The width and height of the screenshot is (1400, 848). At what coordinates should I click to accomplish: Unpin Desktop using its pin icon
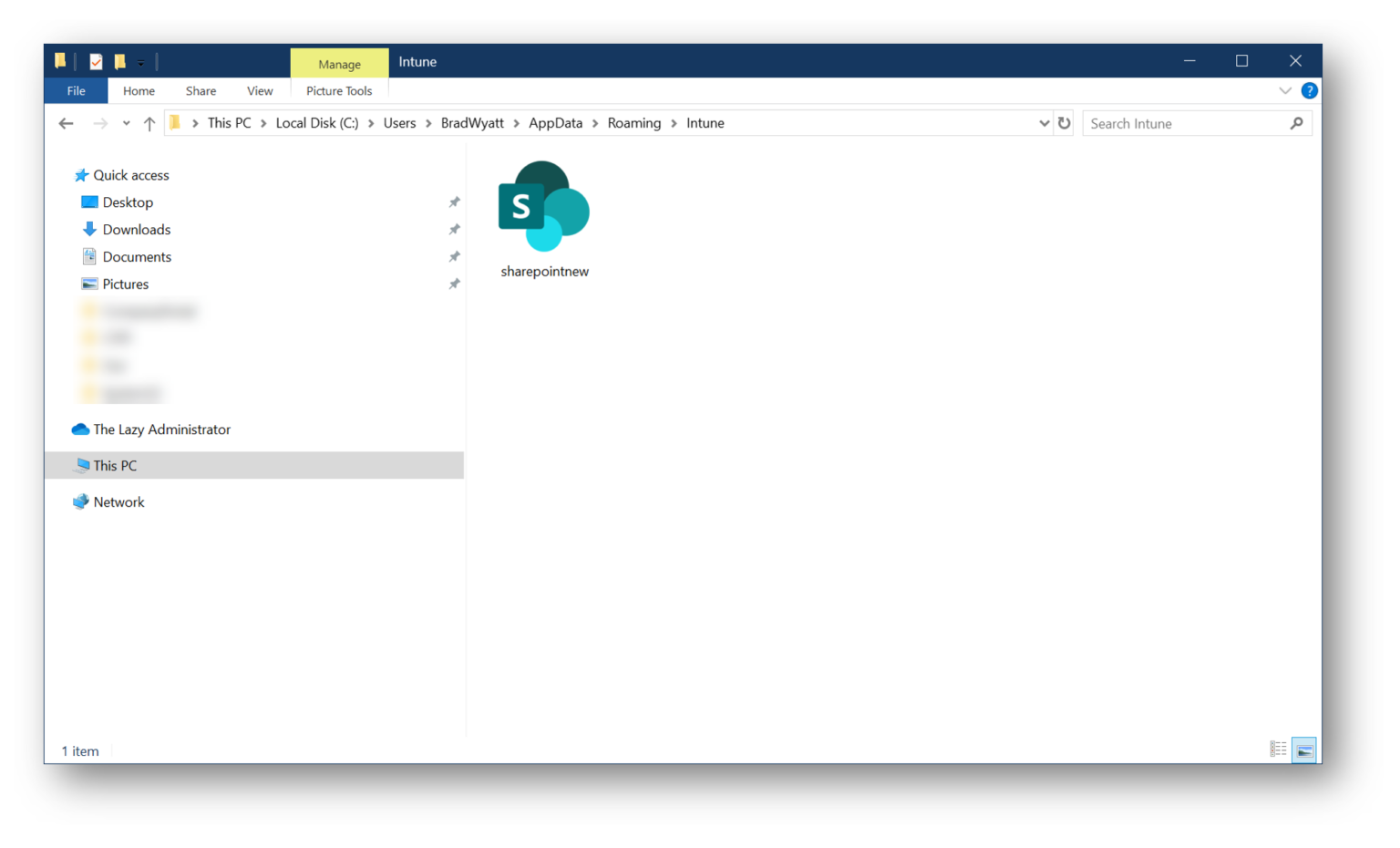coord(454,202)
